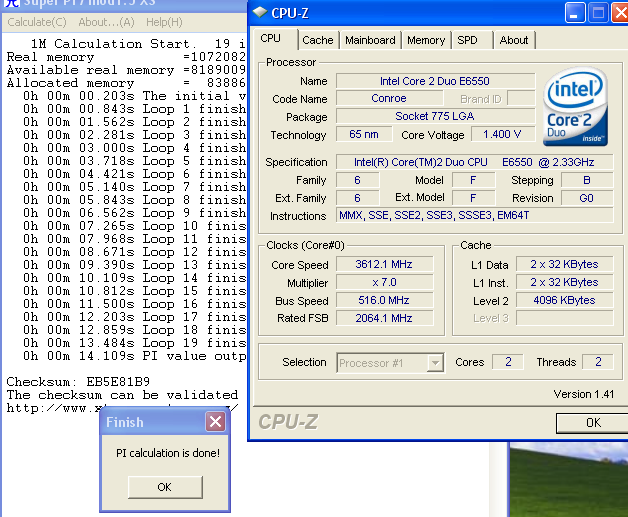Screen dimensions: 628x517
Task: Close the Finish dialog with X
Action: (x=215, y=421)
